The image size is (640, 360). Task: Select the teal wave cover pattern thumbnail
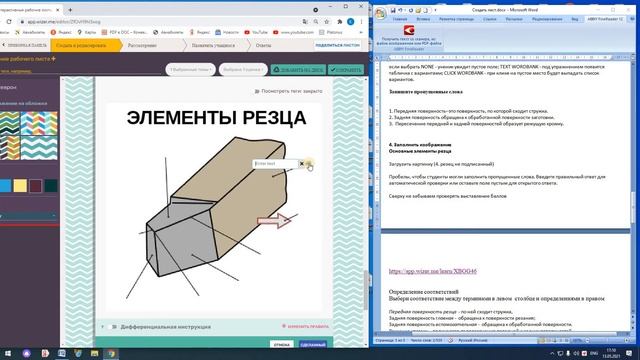tap(39, 148)
